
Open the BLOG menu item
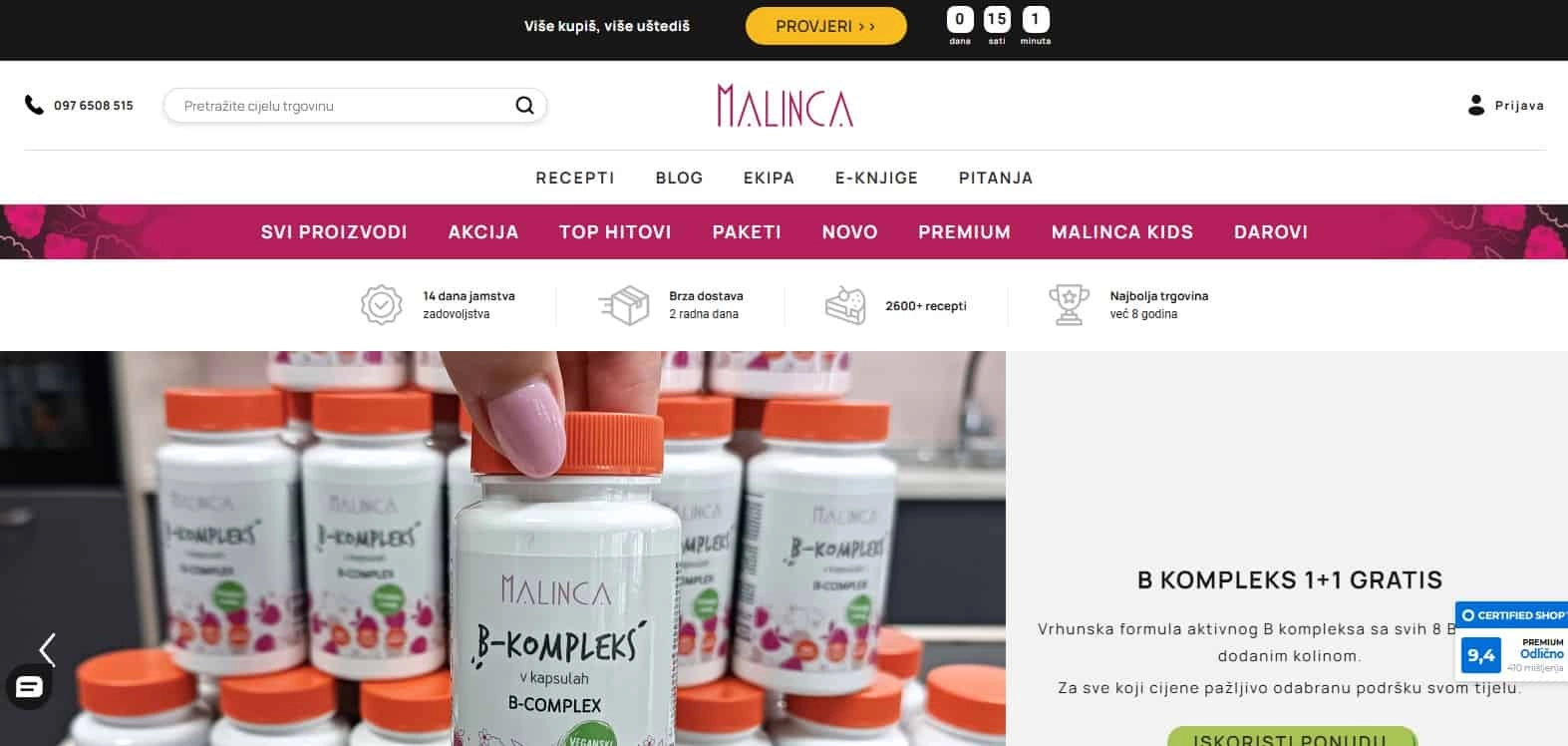point(679,178)
